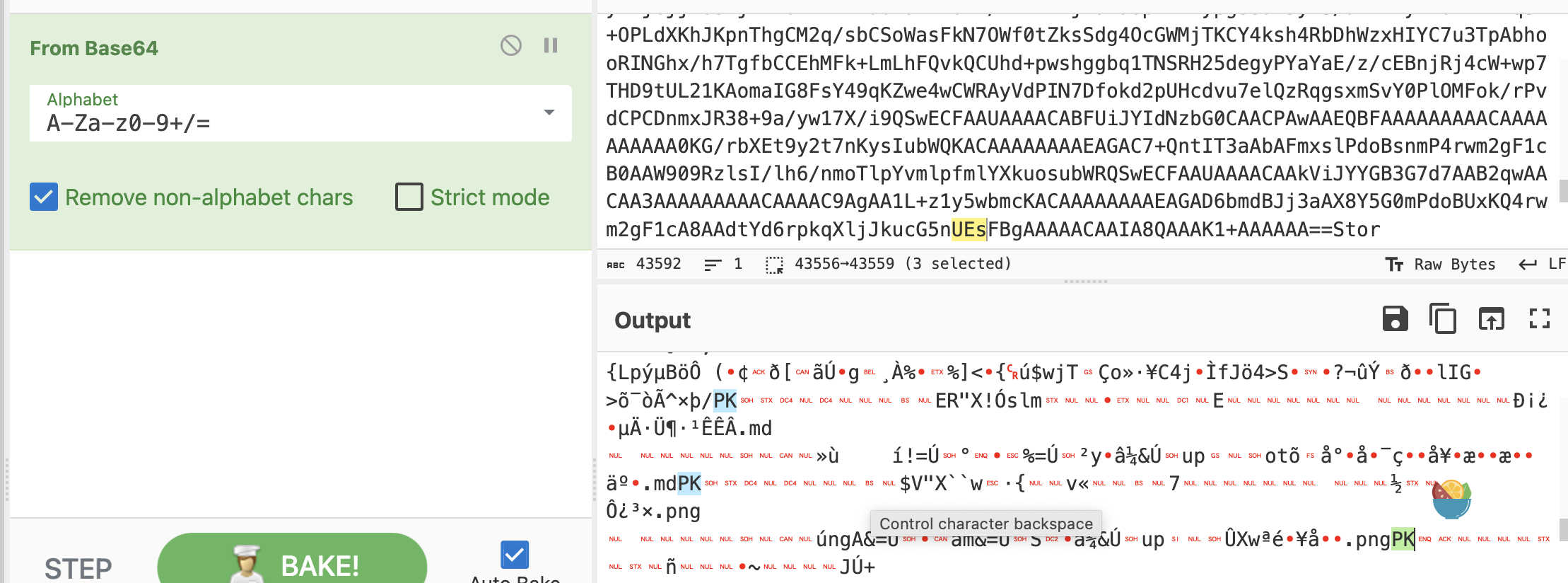This screenshot has height=583, width=1568.
Task: Enable Strict mode checkbox
Action: point(409,197)
